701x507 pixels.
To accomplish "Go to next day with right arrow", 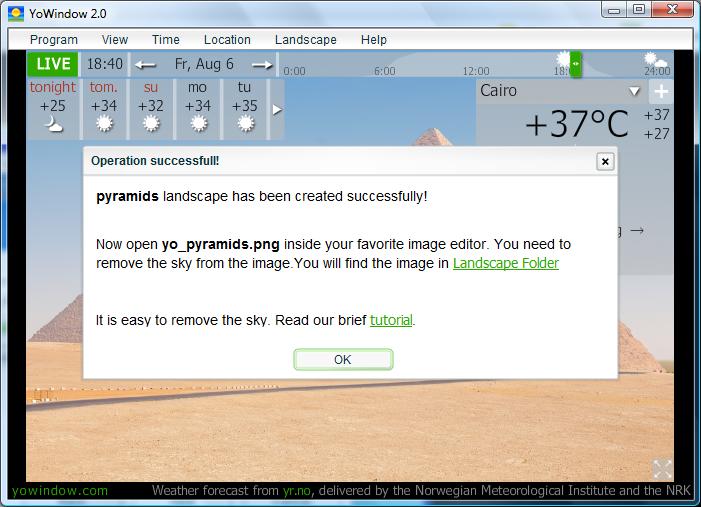I will [x=262, y=65].
